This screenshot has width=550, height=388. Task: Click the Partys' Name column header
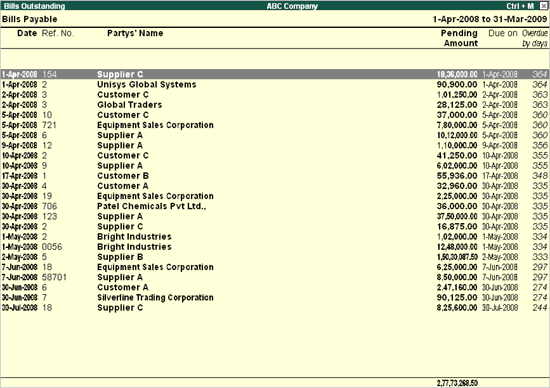coord(135,33)
